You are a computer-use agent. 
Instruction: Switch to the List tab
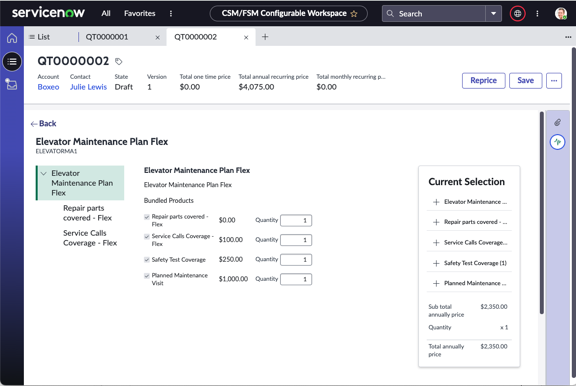click(x=40, y=37)
